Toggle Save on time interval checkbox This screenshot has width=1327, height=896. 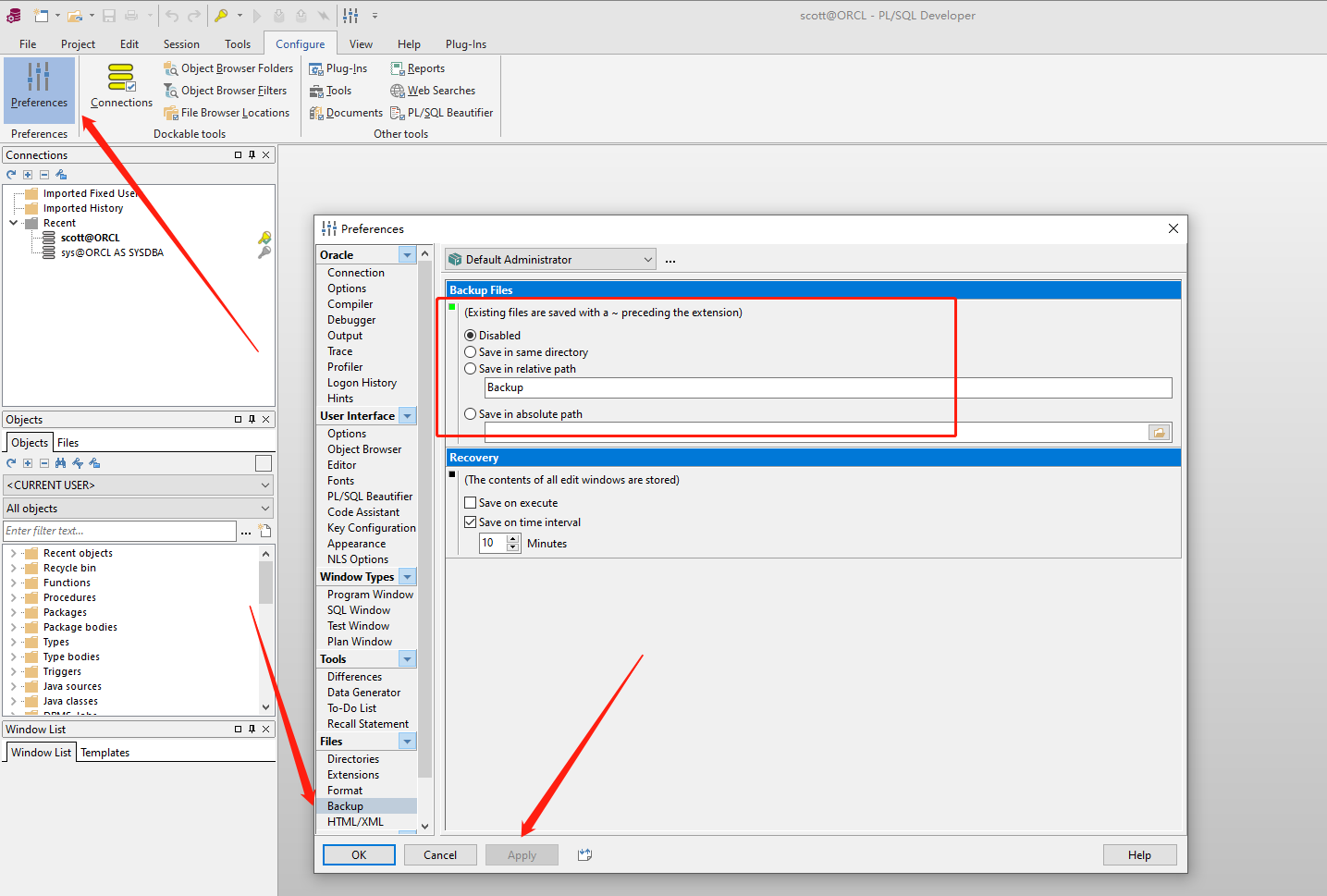522,522
